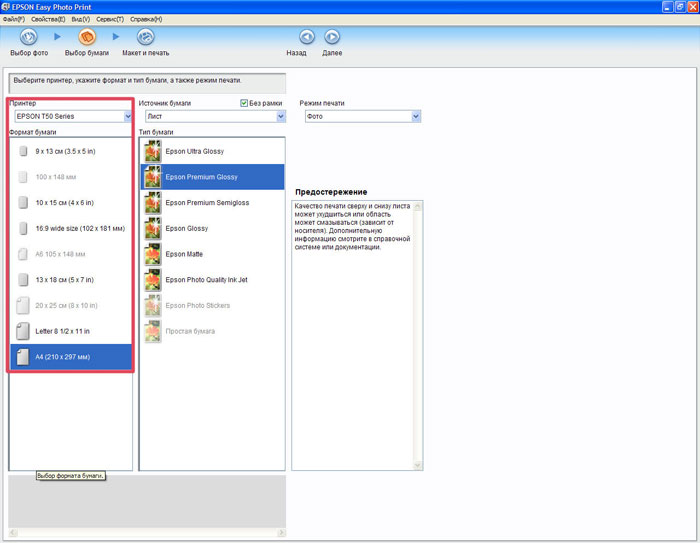Open the Вид(V) menu

tap(81, 19)
